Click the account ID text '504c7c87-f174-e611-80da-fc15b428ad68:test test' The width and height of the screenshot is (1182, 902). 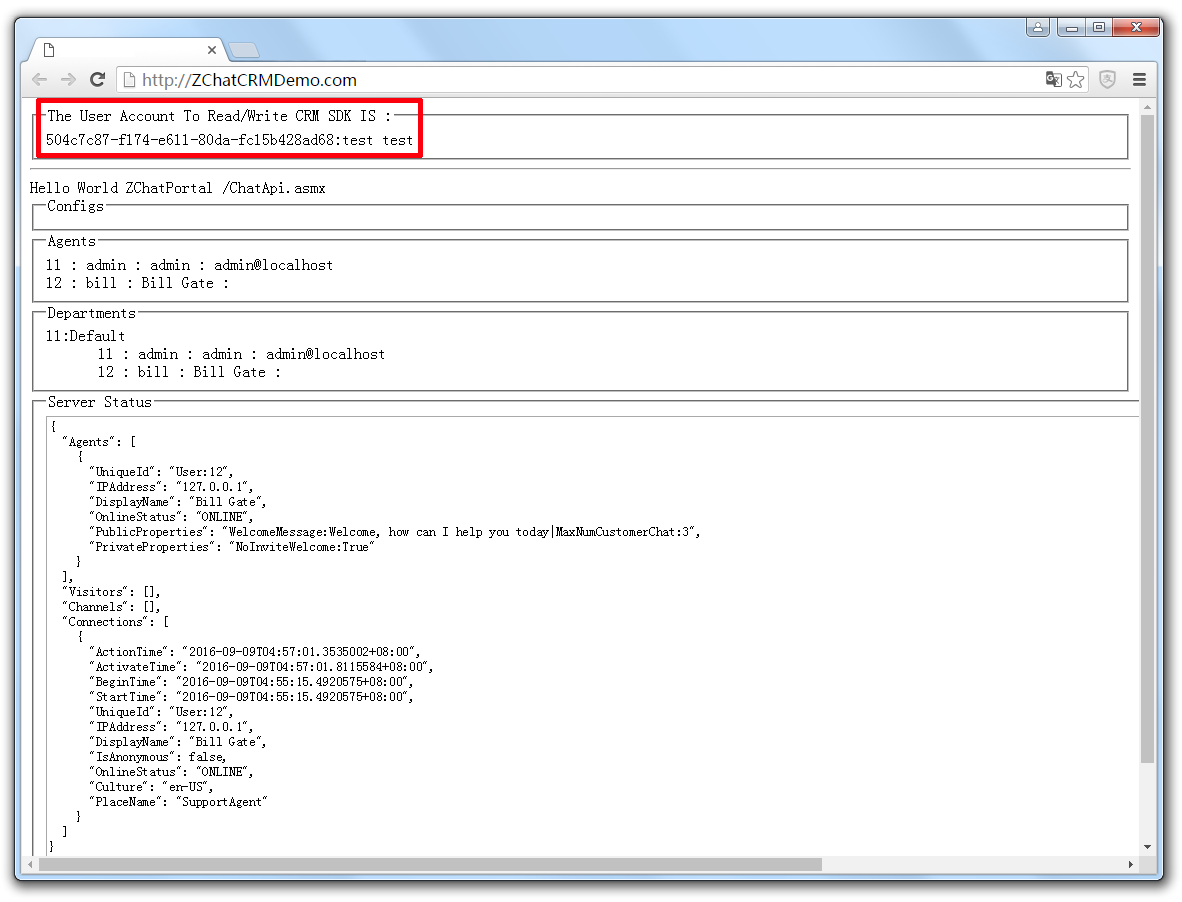coord(229,140)
